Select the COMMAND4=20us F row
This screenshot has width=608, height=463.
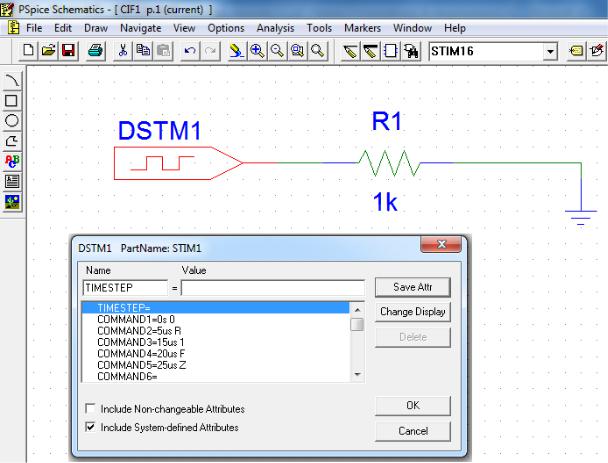tap(216, 354)
